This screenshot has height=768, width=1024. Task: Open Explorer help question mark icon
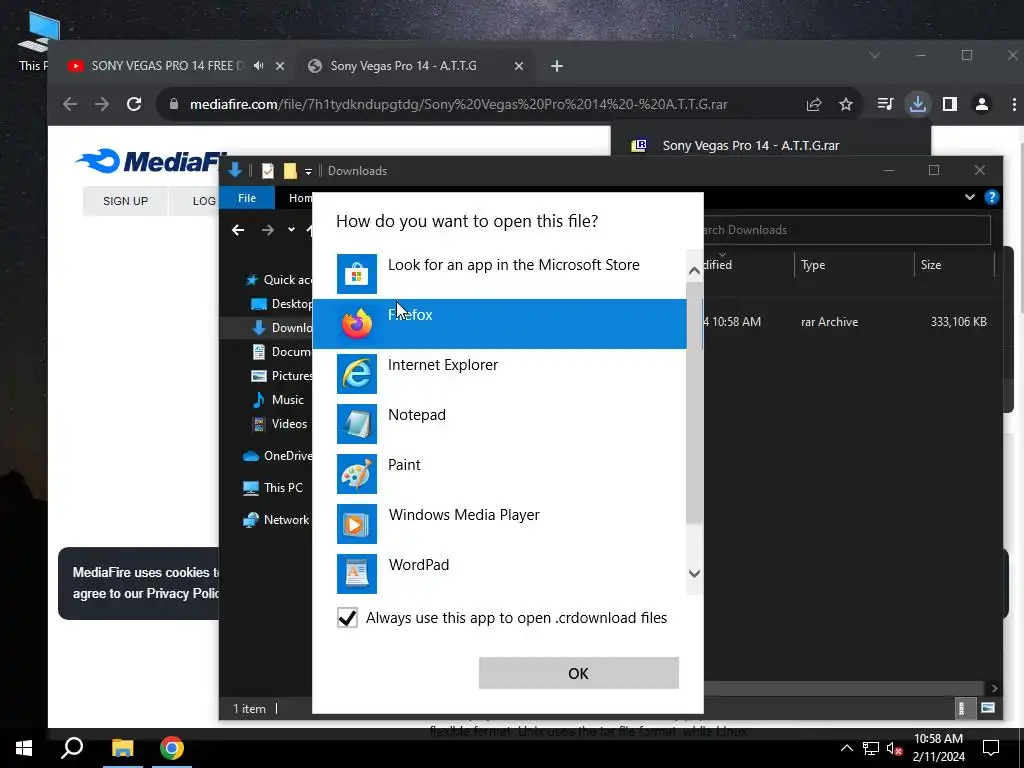coord(991,197)
